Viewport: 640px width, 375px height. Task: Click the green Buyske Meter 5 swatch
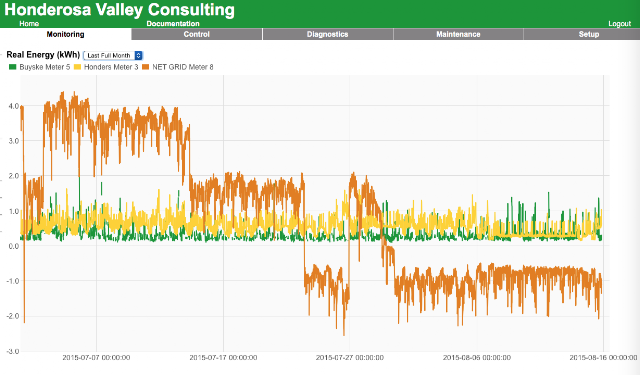13,67
